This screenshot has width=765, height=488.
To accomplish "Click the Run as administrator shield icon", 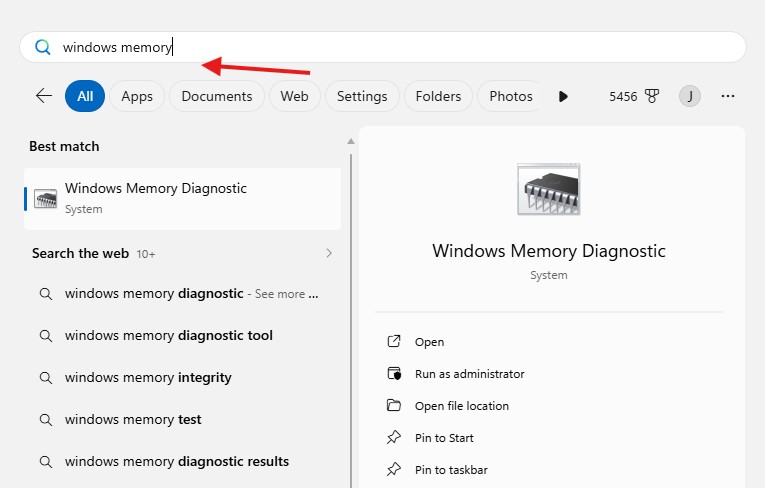I will 394,373.
